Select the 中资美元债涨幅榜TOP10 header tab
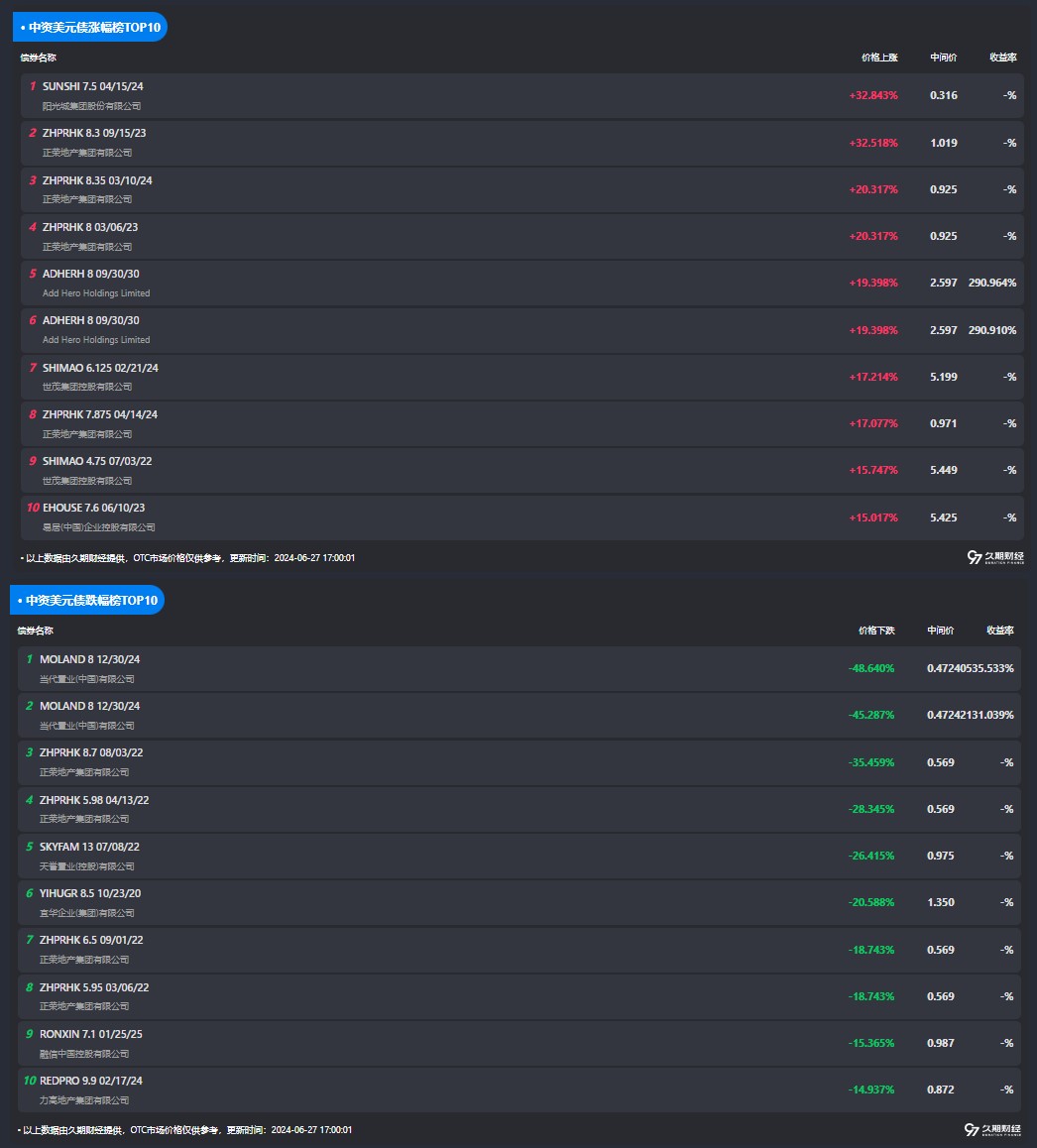 coord(90,27)
